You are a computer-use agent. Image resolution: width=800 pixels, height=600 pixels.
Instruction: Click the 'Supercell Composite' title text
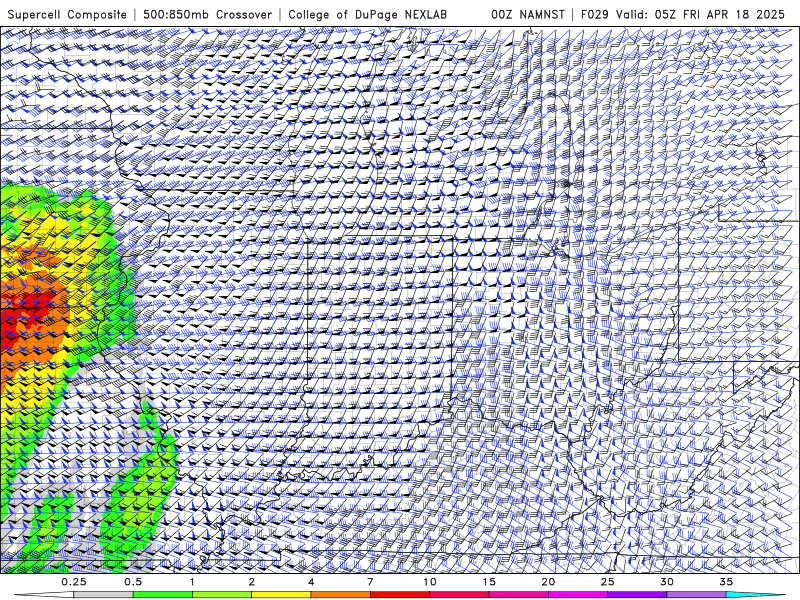(67, 15)
